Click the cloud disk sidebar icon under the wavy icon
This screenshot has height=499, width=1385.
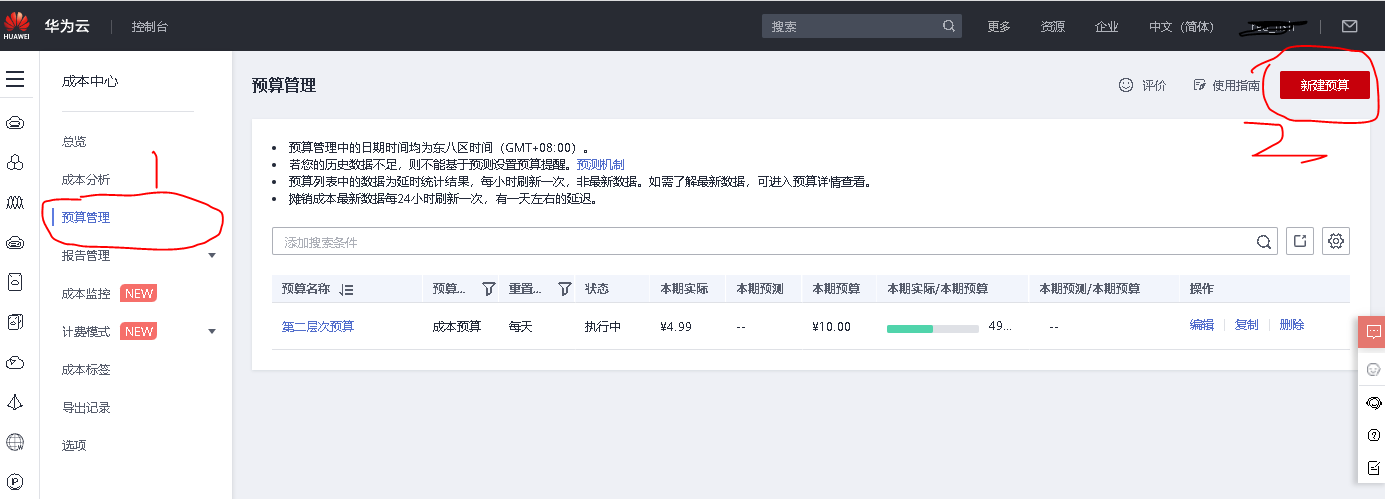point(15,242)
